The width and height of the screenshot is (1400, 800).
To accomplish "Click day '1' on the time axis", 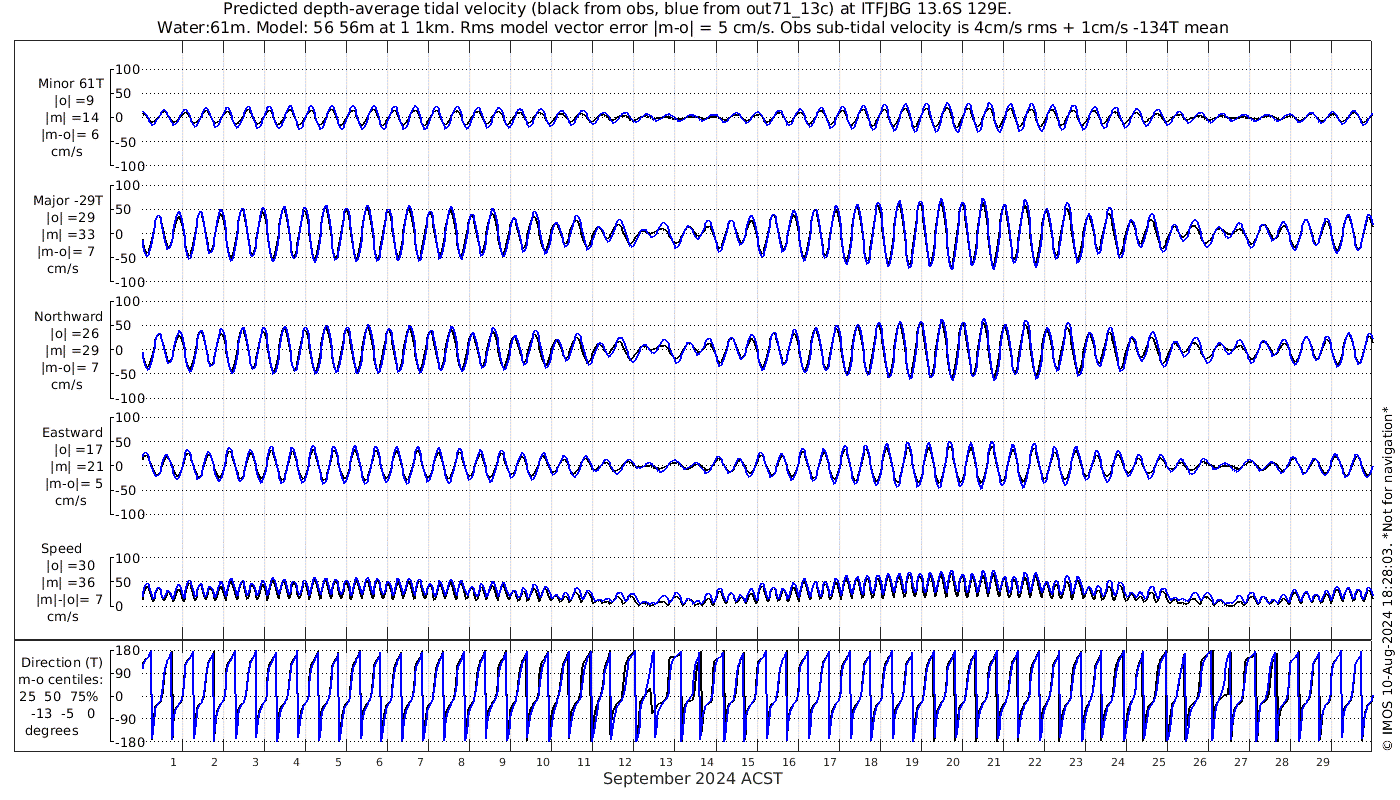I will [x=173, y=762].
